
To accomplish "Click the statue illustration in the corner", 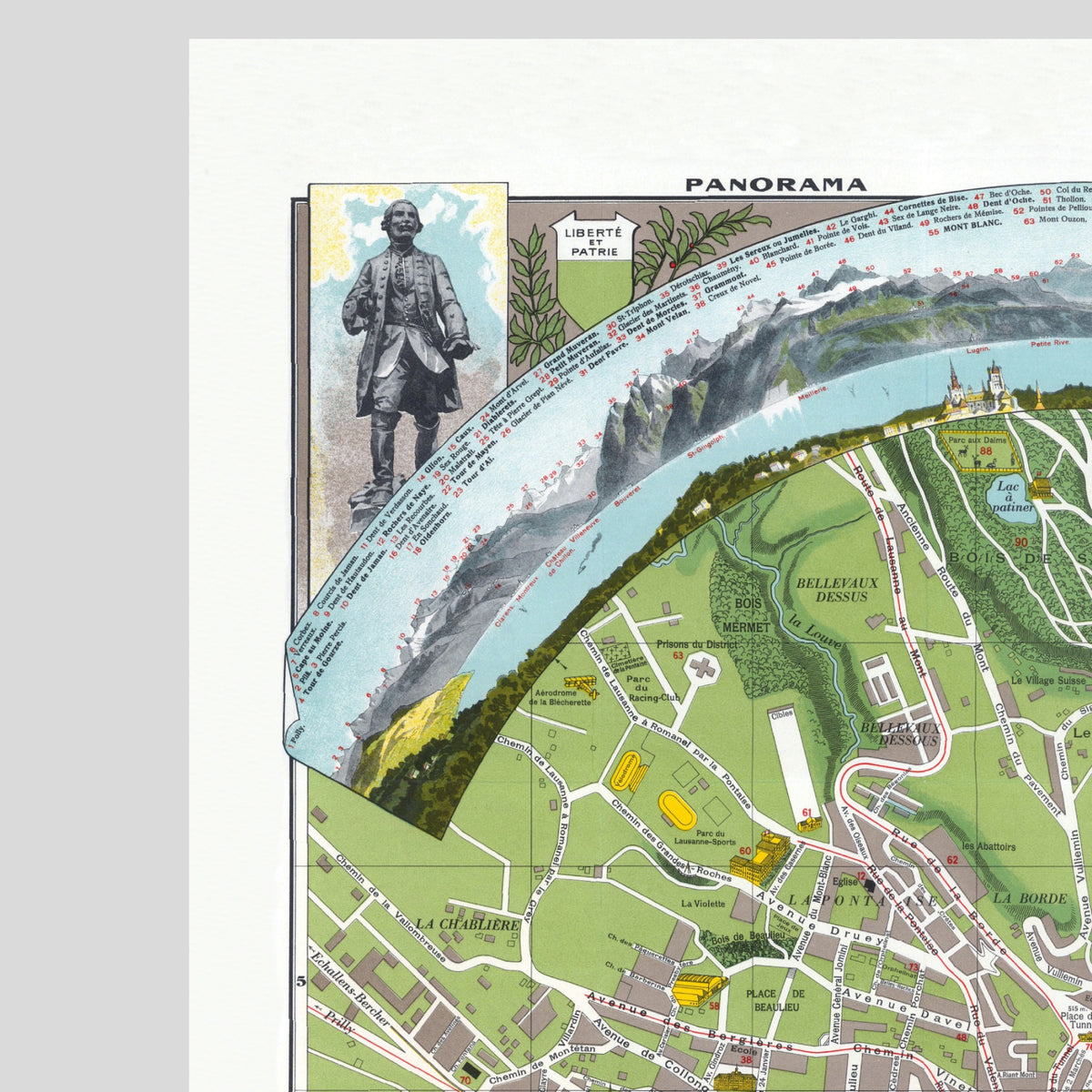I will [x=409, y=346].
